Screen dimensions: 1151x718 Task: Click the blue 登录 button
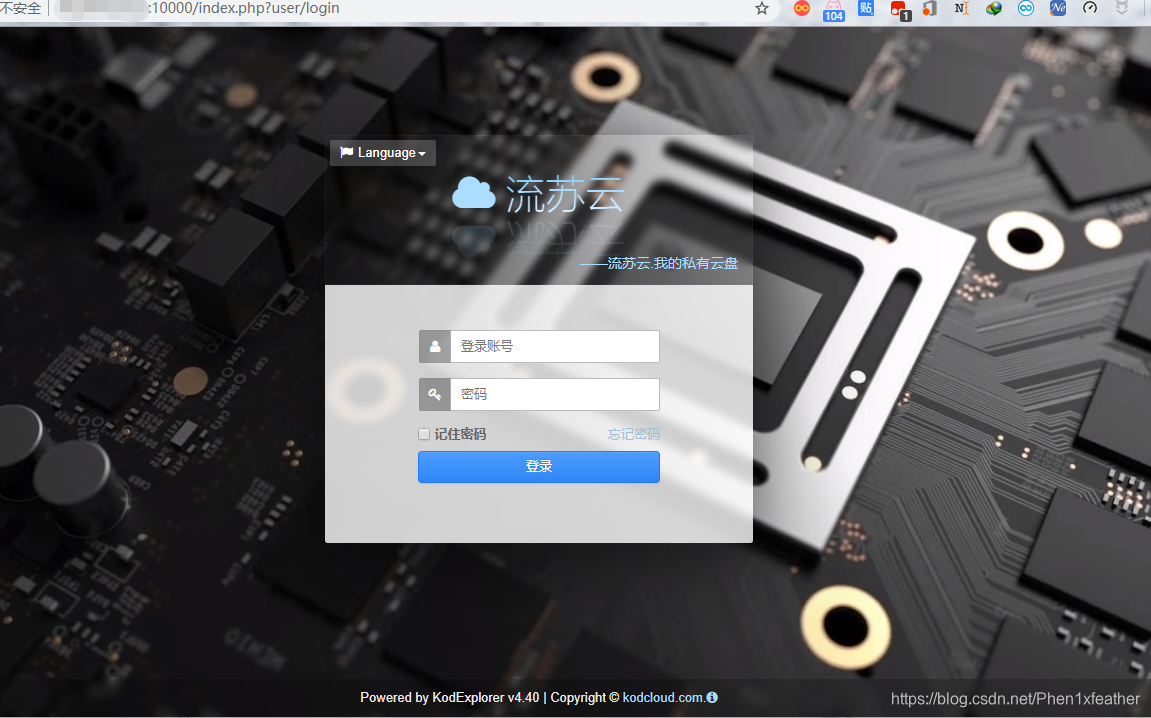(x=539, y=467)
